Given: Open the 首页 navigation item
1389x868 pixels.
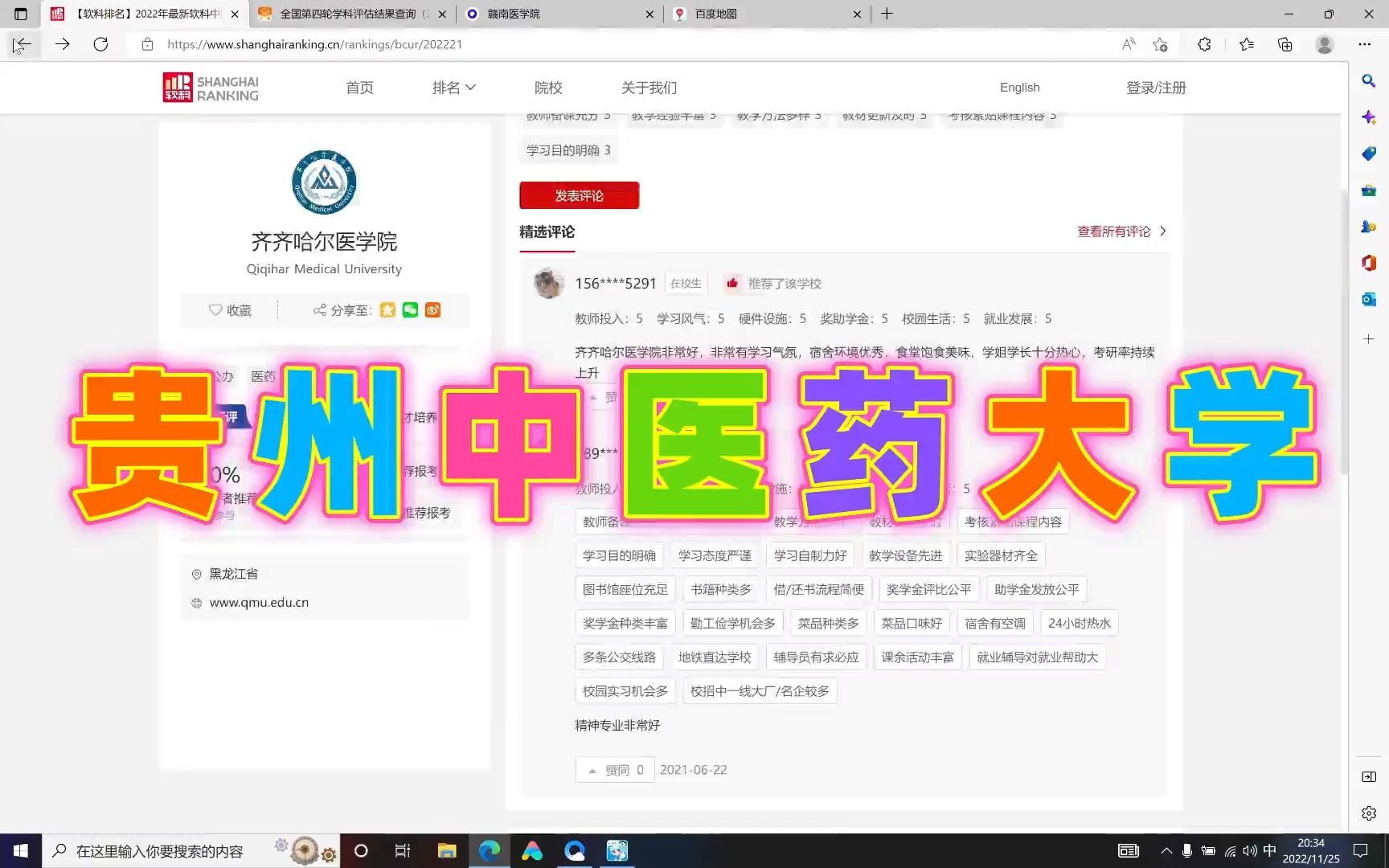Looking at the screenshot, I should 359,88.
